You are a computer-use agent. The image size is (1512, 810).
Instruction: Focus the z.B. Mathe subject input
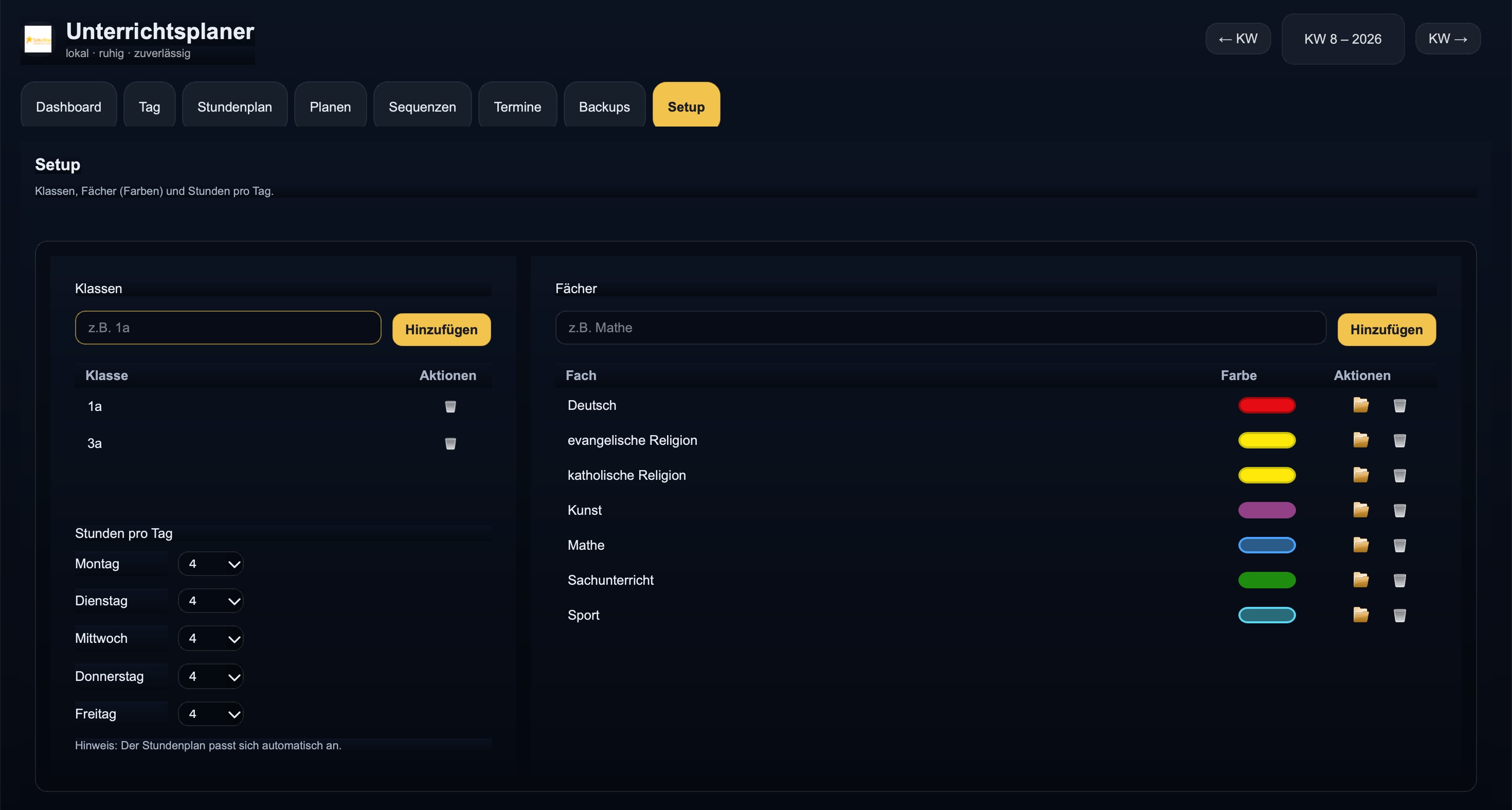point(940,328)
